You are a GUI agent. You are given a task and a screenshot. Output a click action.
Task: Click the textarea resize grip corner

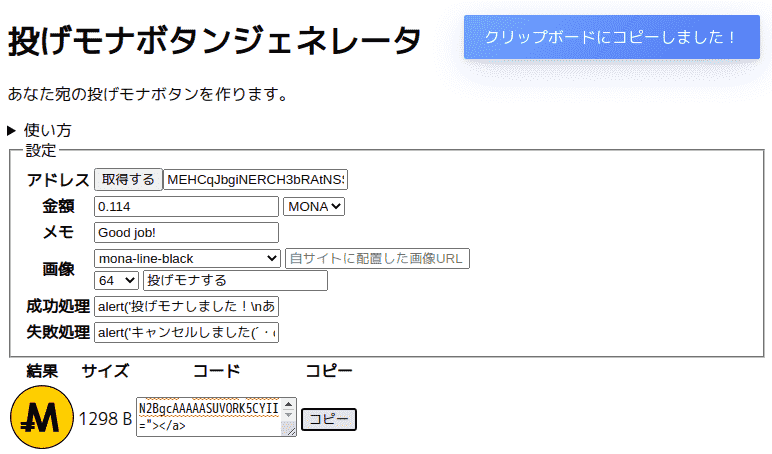[289, 429]
